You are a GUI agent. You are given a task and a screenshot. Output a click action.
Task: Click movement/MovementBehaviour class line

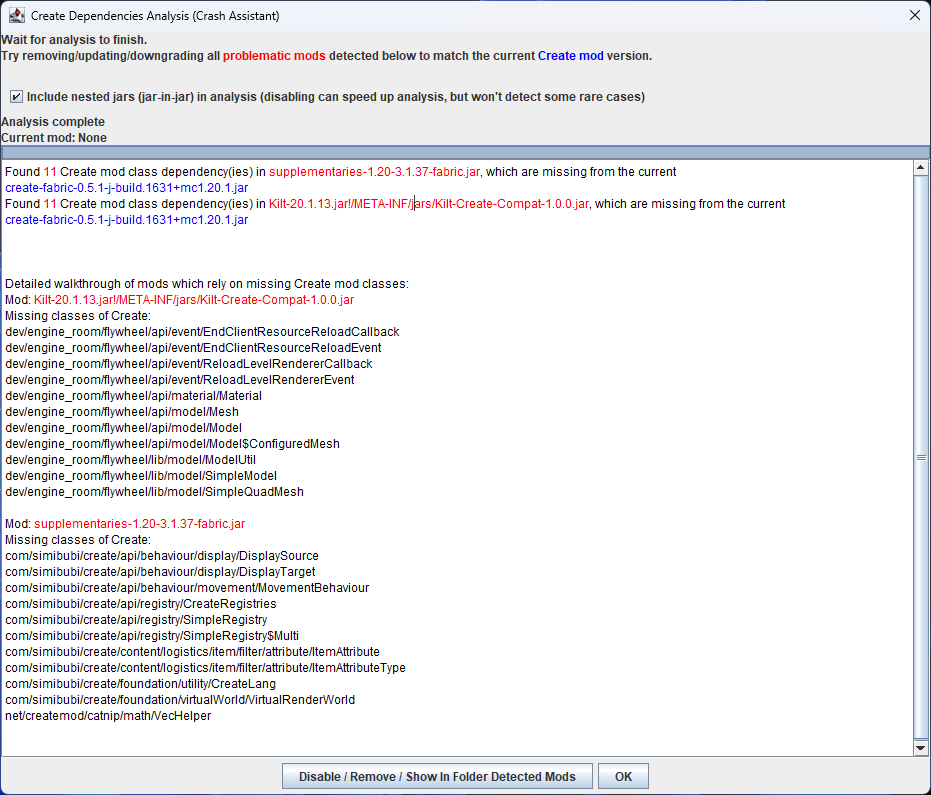[x=187, y=588]
